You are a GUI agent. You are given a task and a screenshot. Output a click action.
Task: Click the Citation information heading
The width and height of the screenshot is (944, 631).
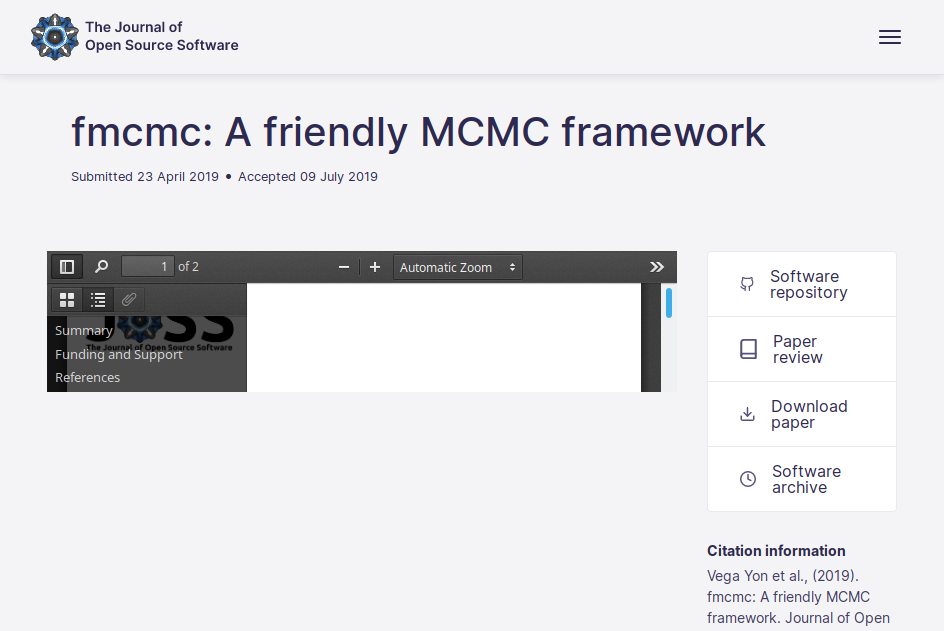coord(776,551)
